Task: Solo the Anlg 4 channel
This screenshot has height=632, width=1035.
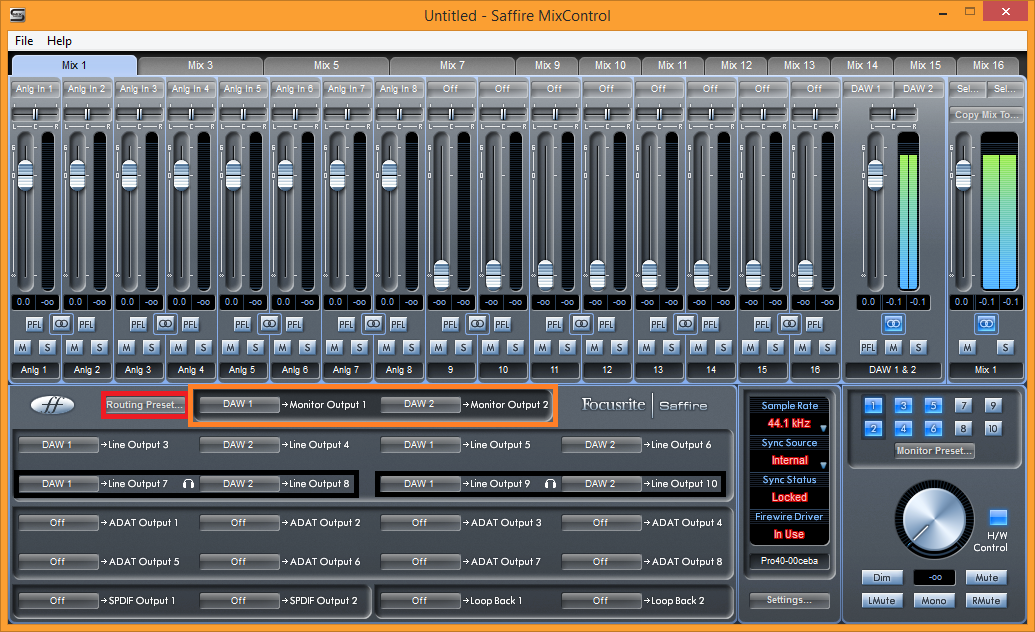Action: pyautogui.click(x=203, y=347)
